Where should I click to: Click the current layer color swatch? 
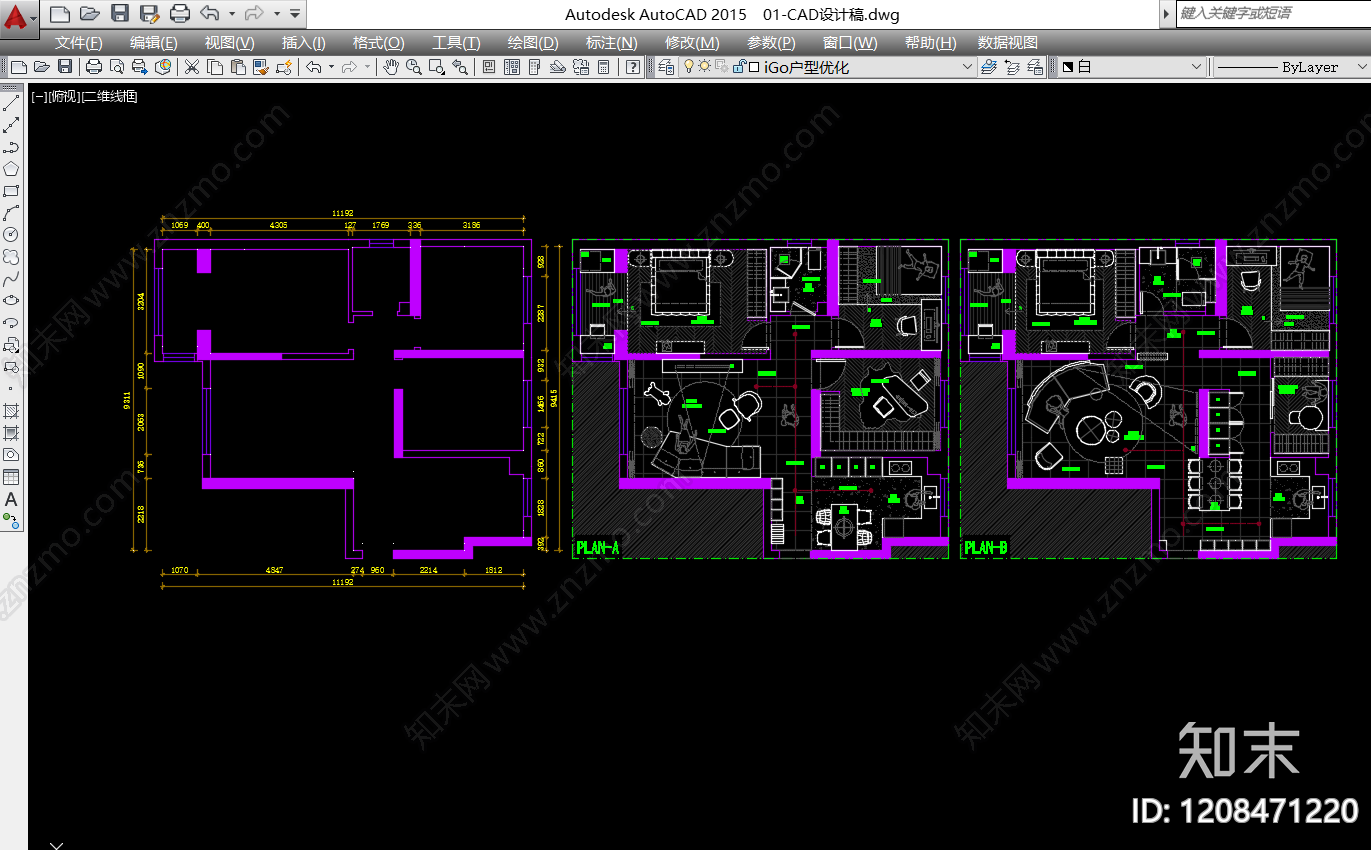(x=755, y=67)
